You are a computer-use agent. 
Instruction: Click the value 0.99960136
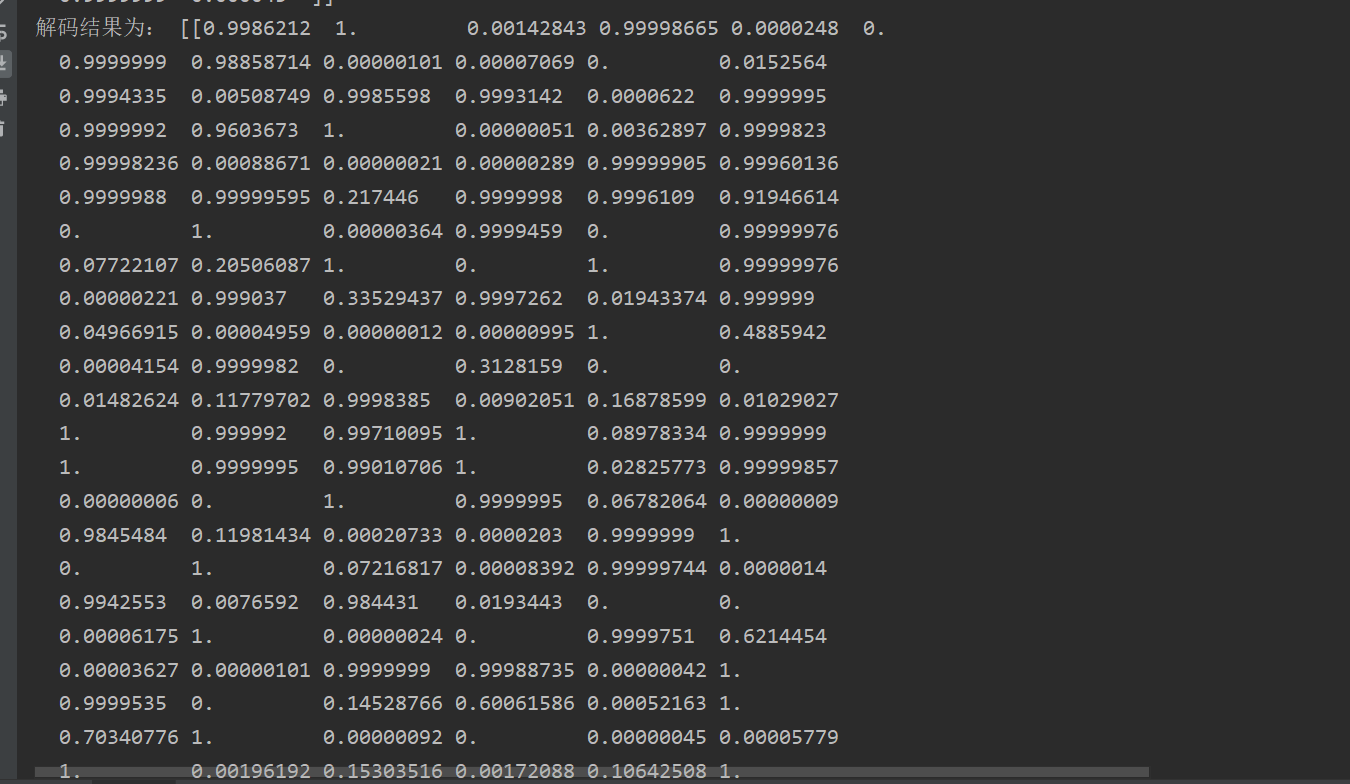coord(779,164)
